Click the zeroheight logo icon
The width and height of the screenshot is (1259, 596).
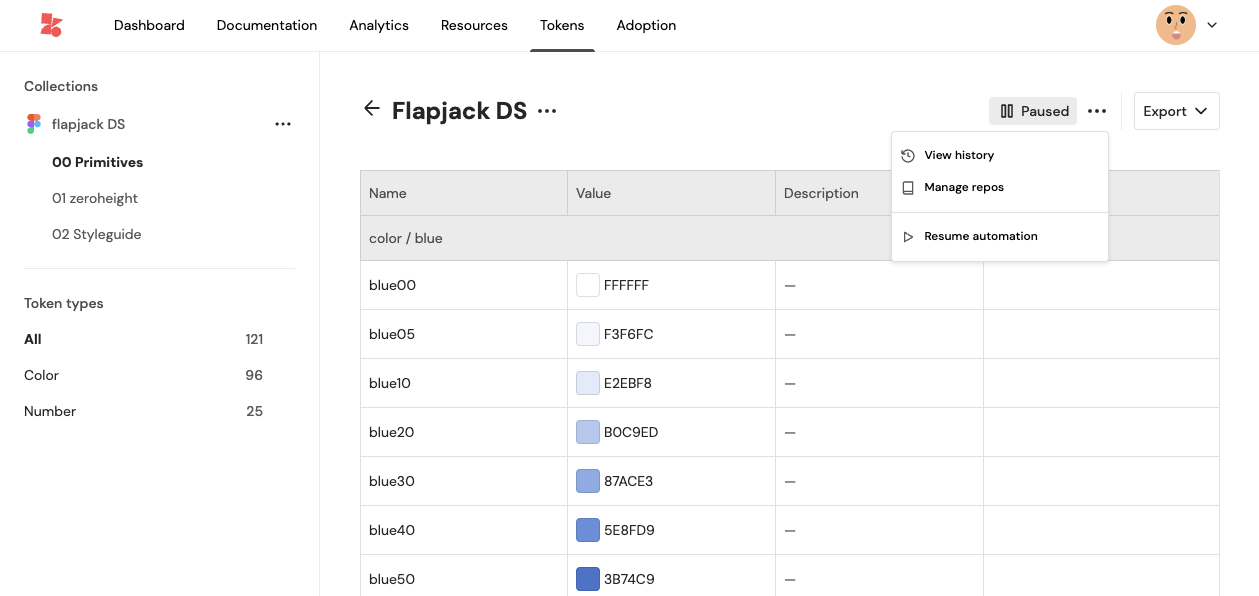click(51, 25)
